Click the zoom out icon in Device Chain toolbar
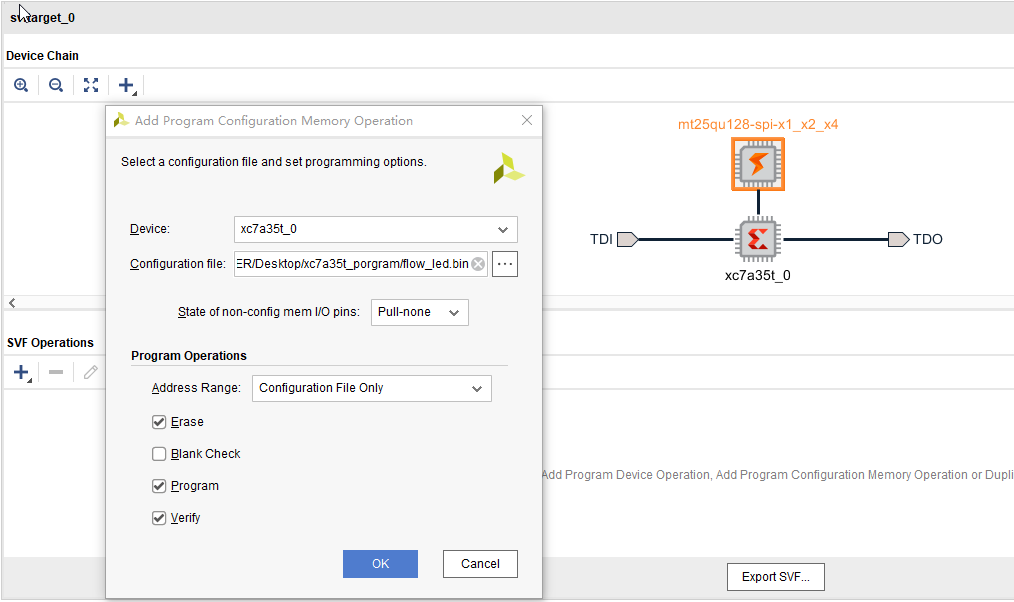Image resolution: width=1014 pixels, height=602 pixels. coord(56,85)
